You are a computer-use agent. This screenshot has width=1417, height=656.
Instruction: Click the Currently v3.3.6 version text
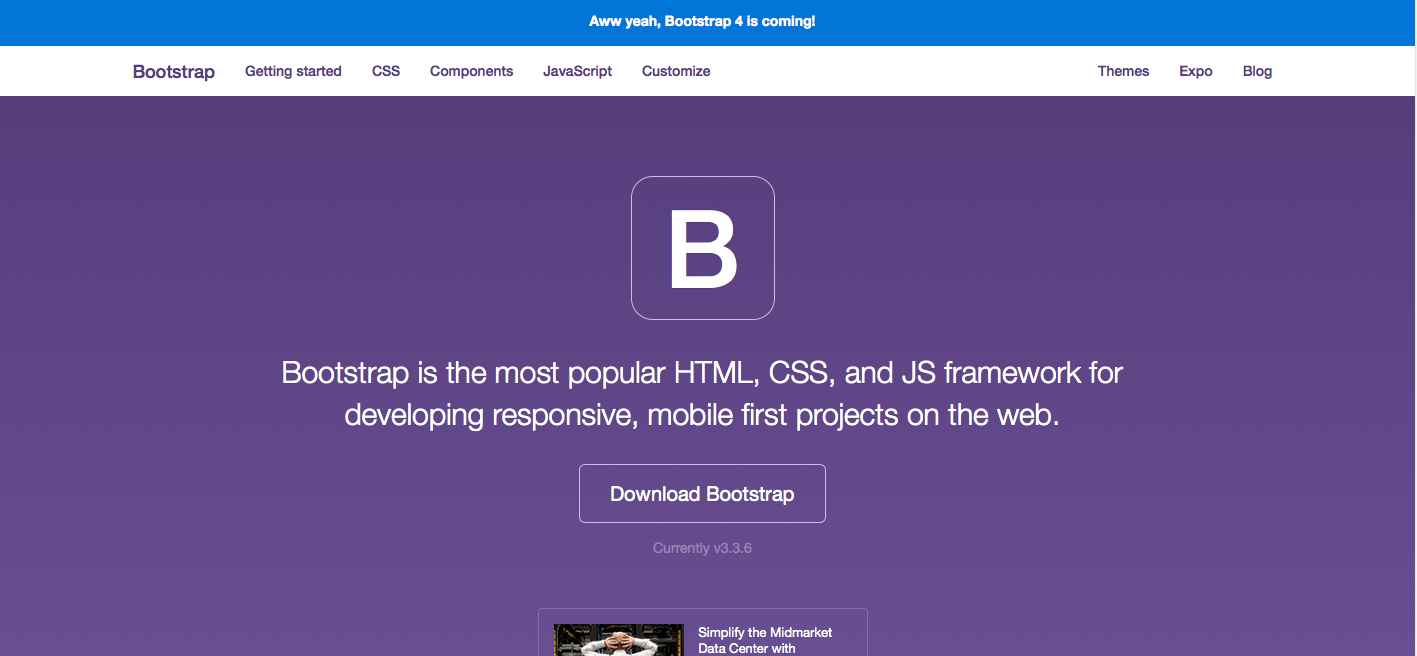(x=702, y=548)
